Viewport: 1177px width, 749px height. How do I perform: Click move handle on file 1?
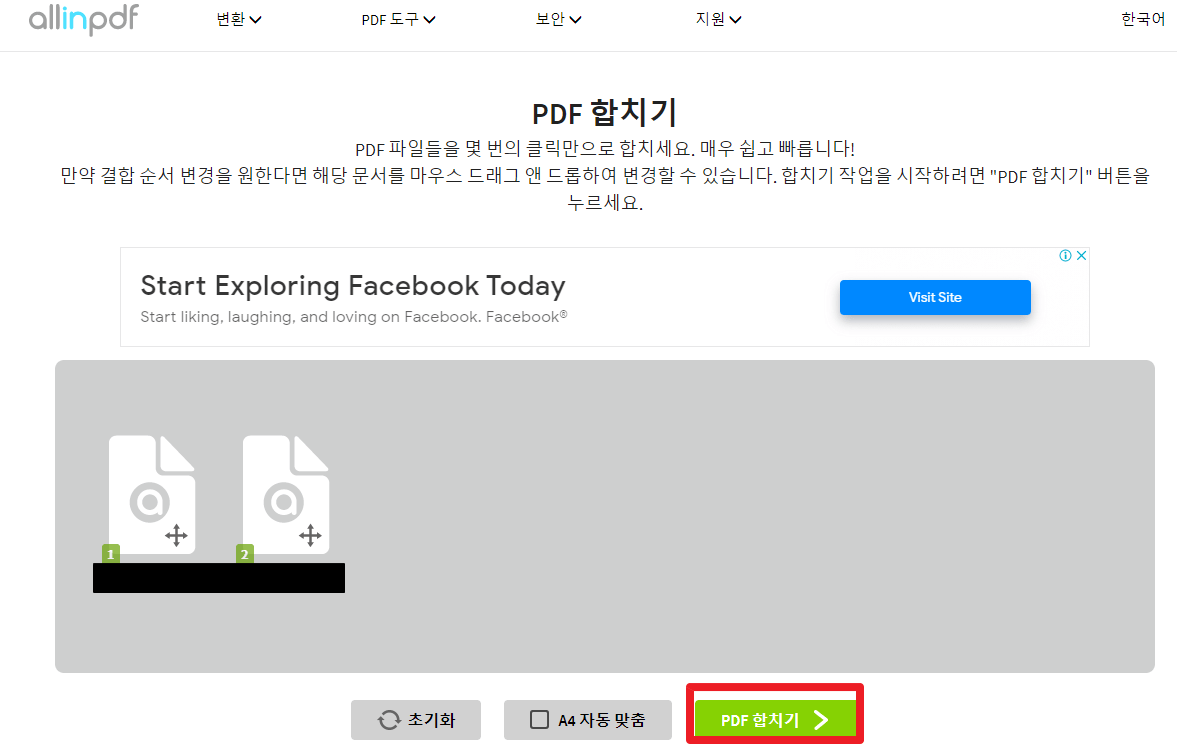click(x=176, y=535)
